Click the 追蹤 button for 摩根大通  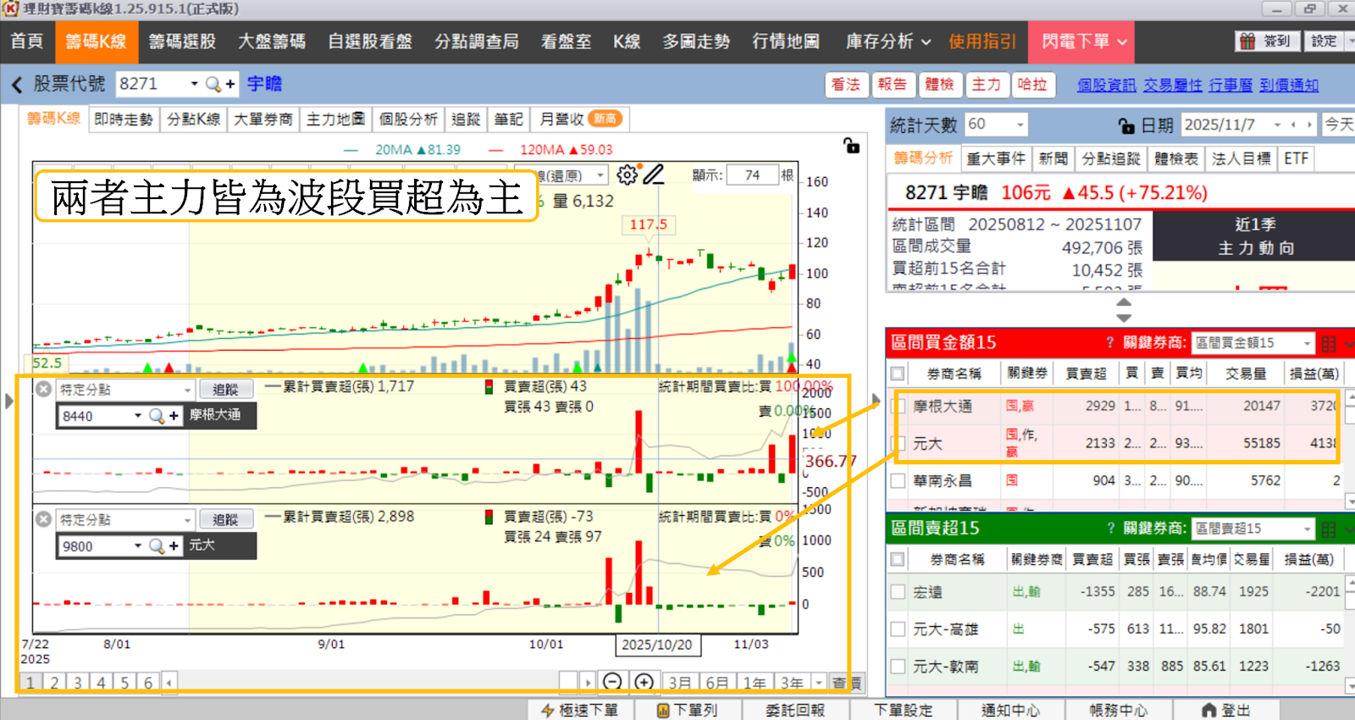[225, 389]
